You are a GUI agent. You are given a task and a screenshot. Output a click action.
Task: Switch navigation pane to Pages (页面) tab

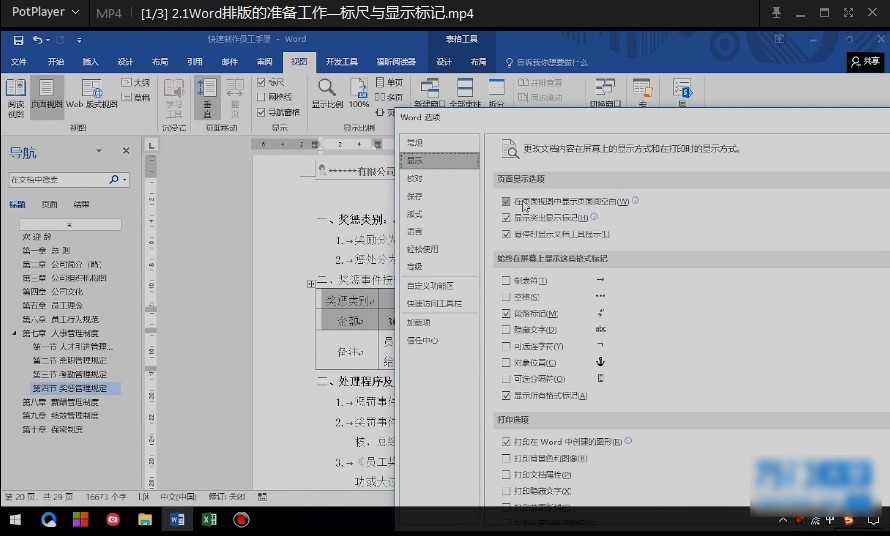tap(49, 204)
